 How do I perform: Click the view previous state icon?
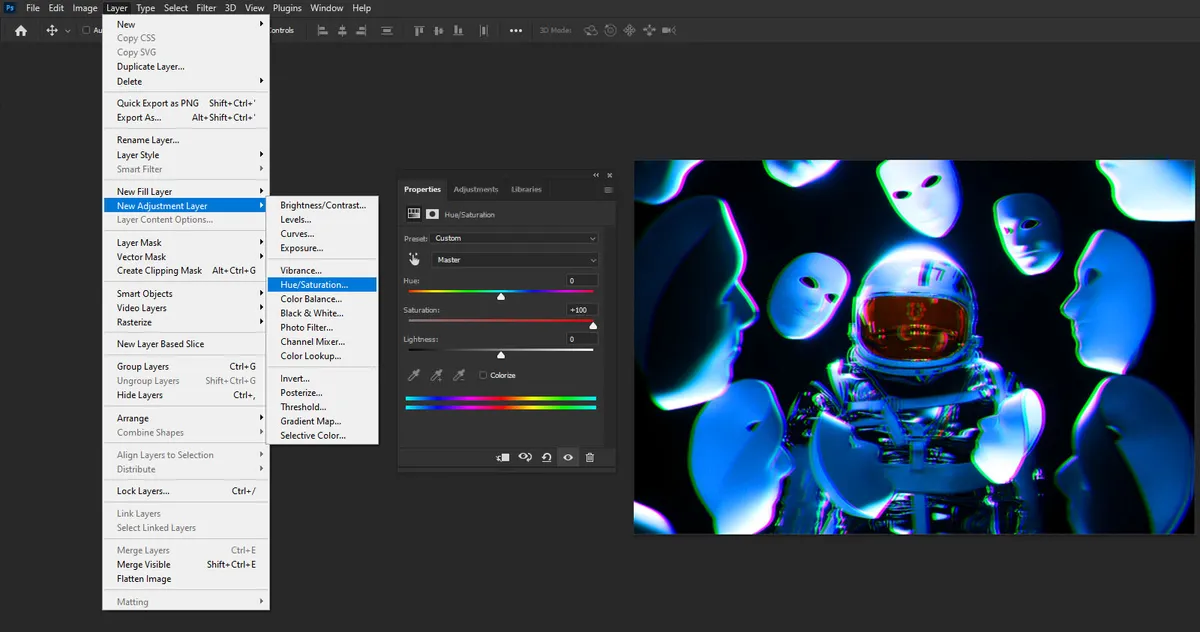pos(525,457)
